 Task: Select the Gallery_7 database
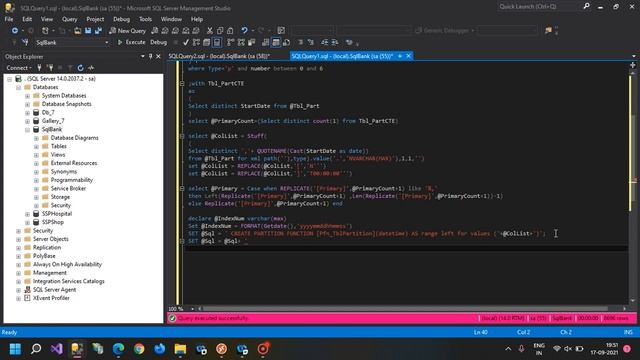point(53,121)
